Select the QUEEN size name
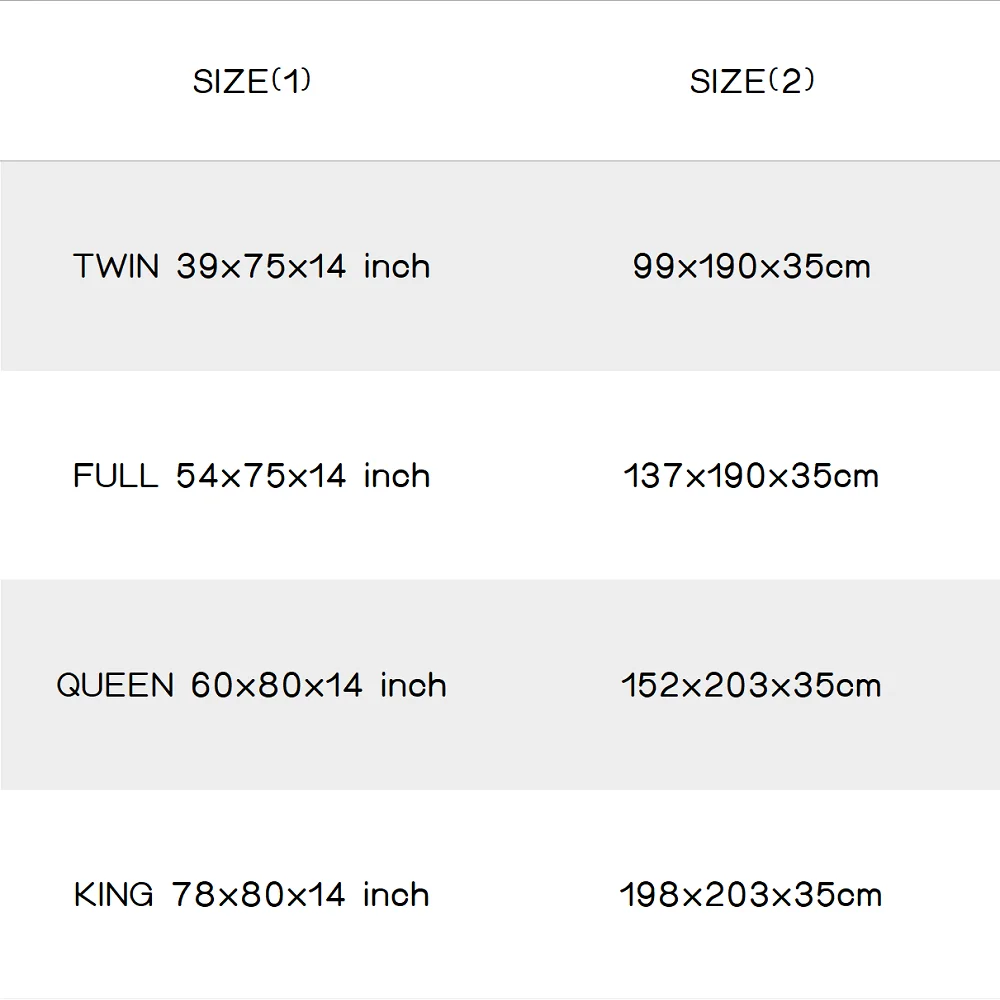This screenshot has height=1000, width=1000. [115, 686]
